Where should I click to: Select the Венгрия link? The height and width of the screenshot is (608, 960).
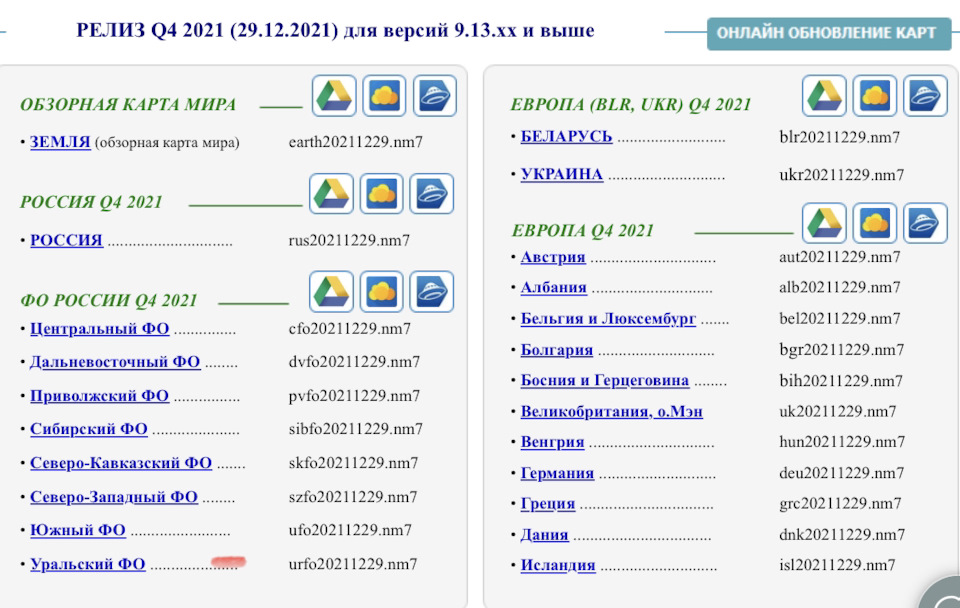pyautogui.click(x=552, y=442)
